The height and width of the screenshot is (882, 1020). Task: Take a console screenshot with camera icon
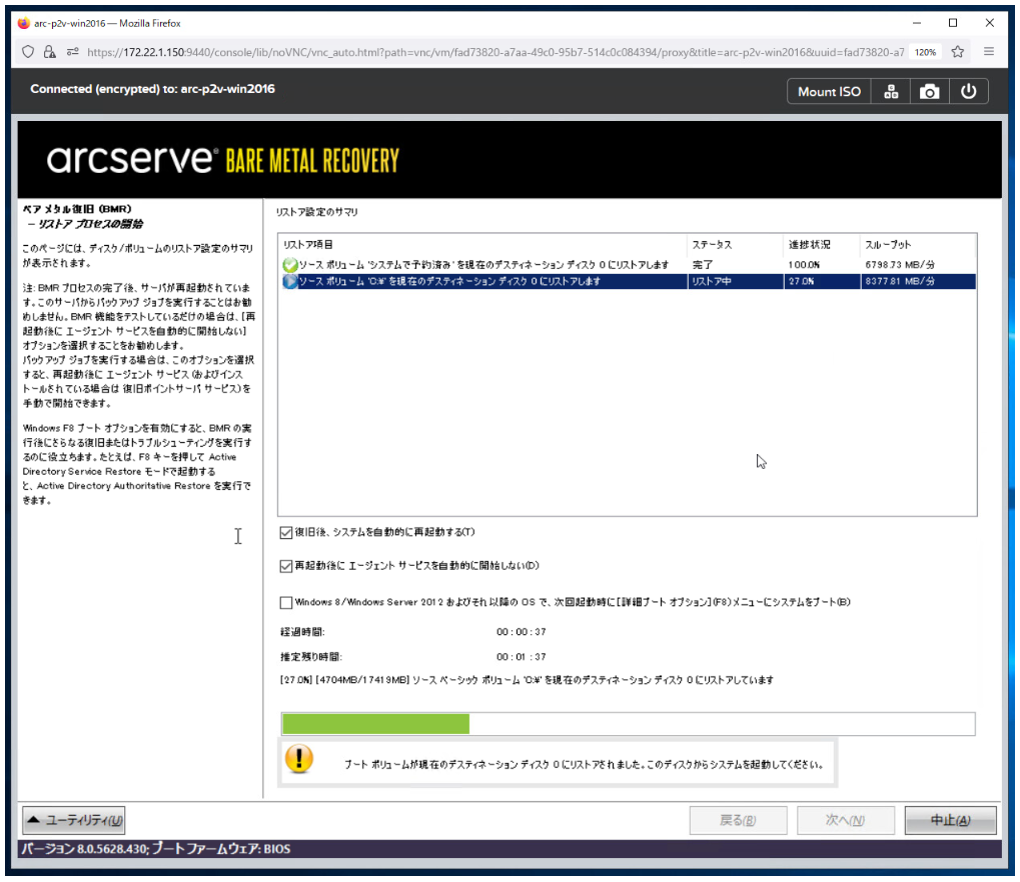(929, 92)
